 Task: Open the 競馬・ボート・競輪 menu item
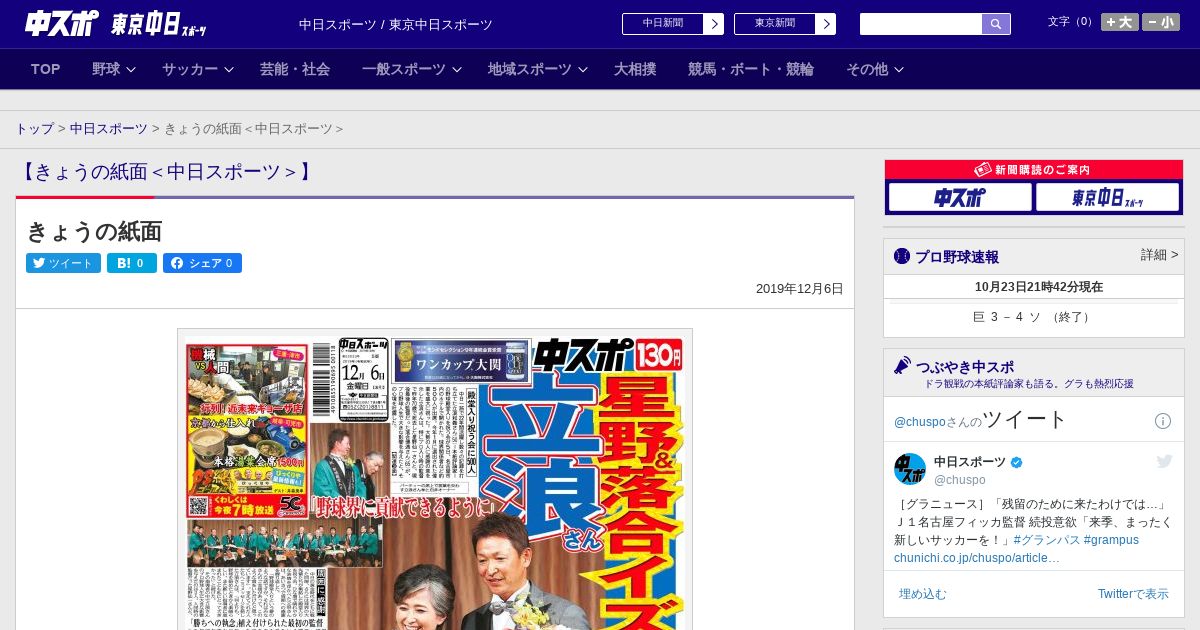[750, 69]
